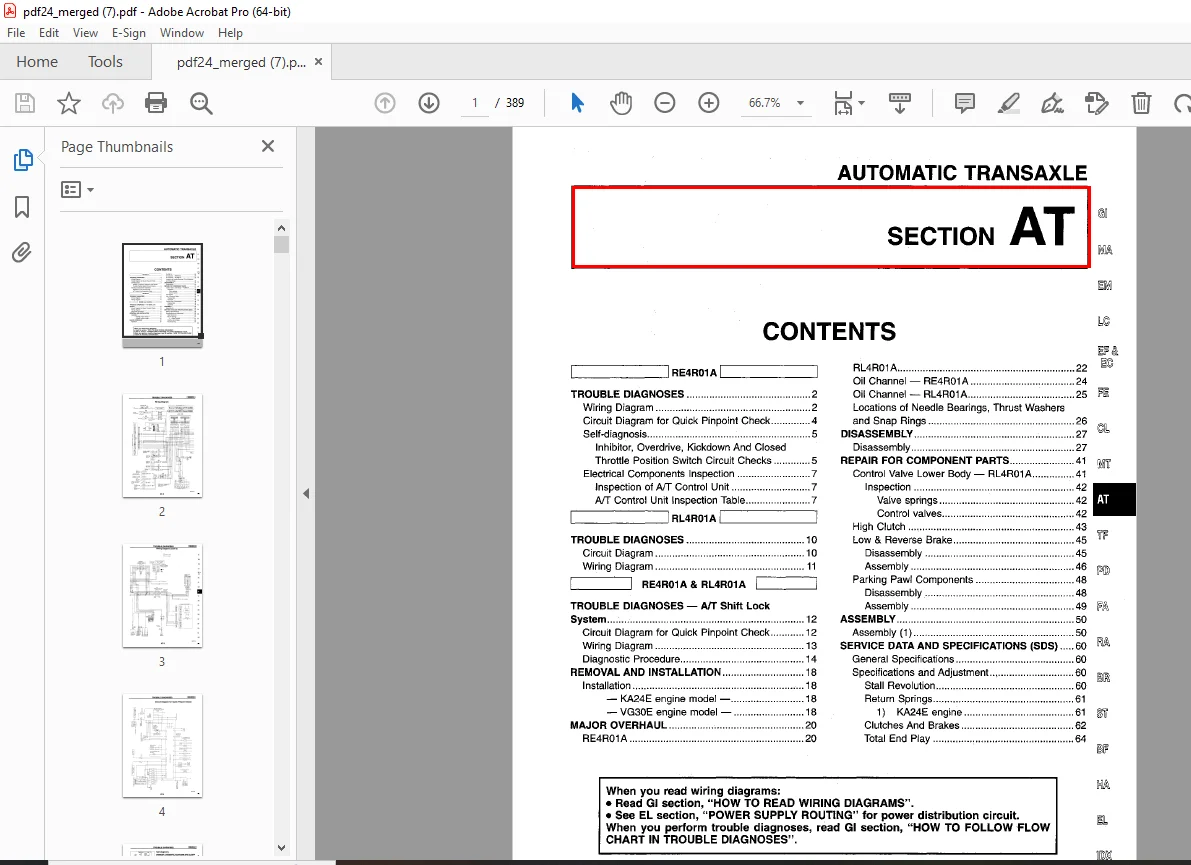1191x865 pixels.
Task: Close the pdf24_merged document tab
Action: (x=318, y=62)
